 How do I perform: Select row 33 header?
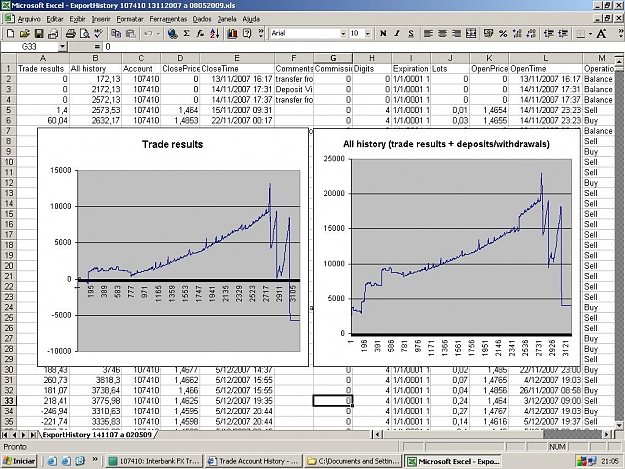pyautogui.click(x=8, y=401)
